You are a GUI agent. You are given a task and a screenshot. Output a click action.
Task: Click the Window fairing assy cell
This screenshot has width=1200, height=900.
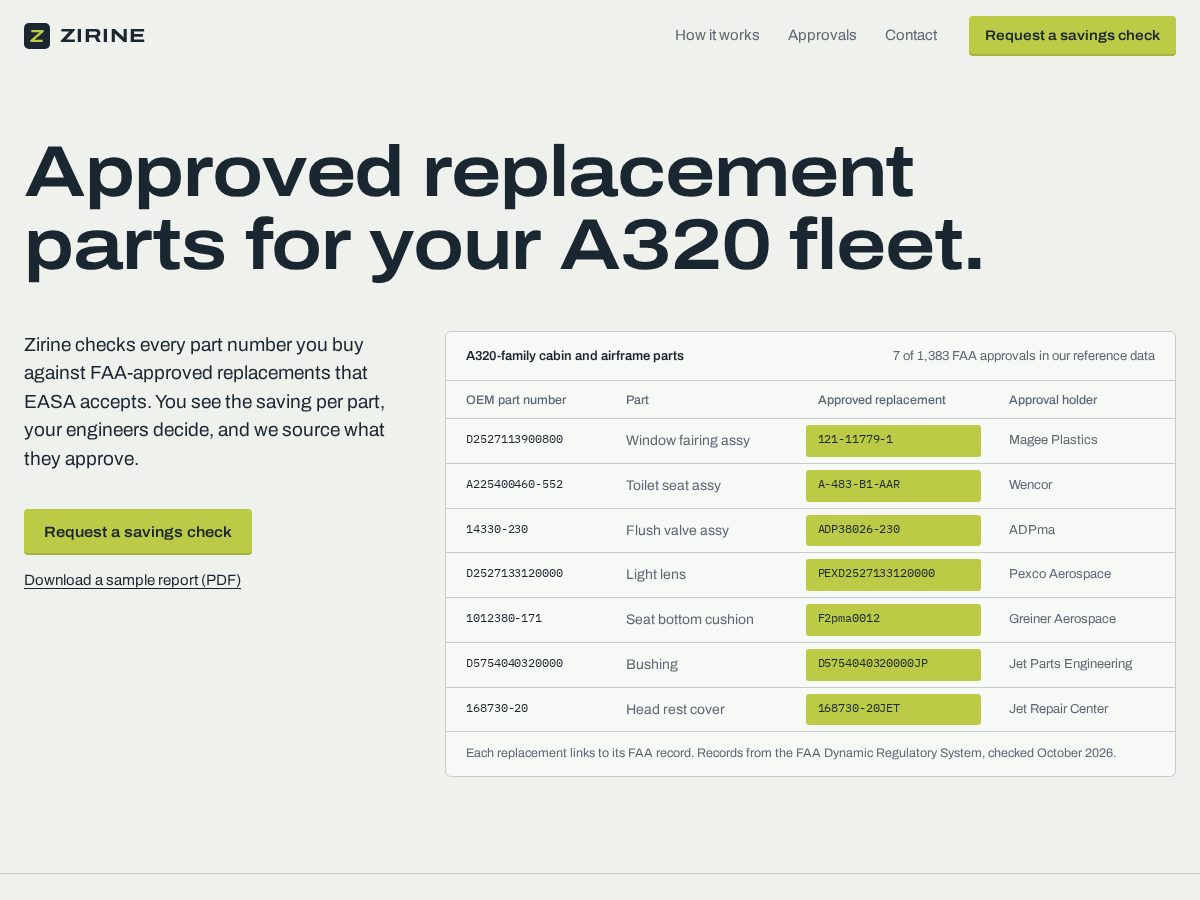click(688, 441)
